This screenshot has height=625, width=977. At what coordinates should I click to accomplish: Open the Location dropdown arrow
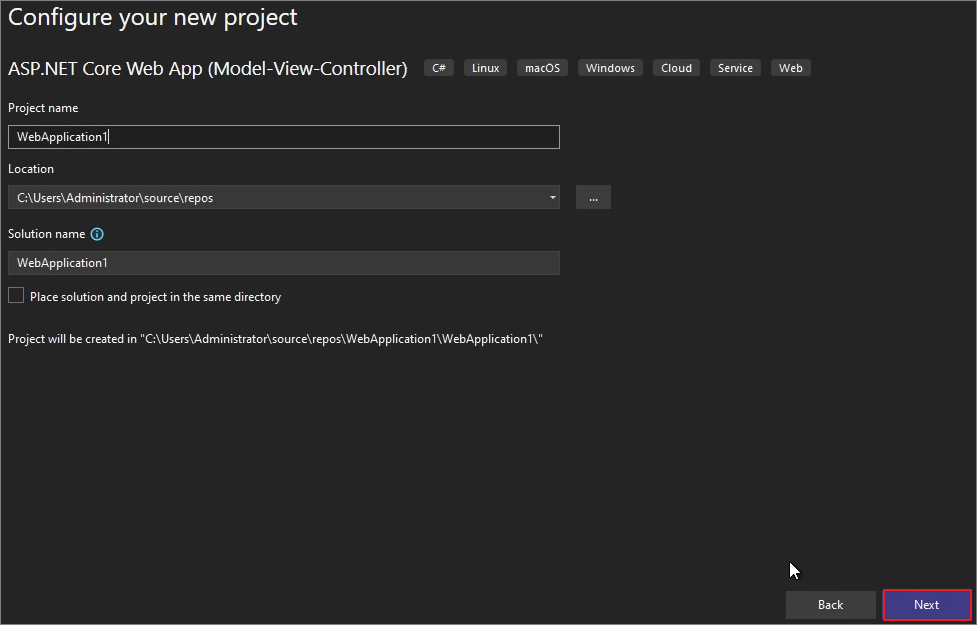pyautogui.click(x=552, y=198)
